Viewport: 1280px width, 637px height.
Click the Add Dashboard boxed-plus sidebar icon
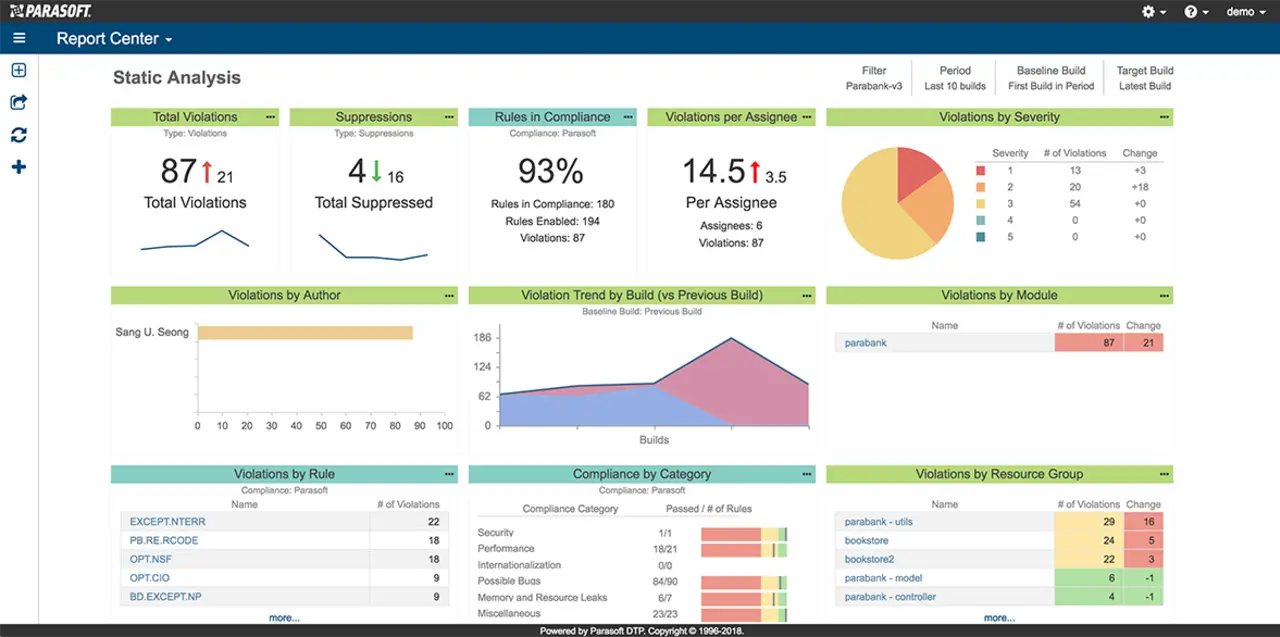coord(18,70)
